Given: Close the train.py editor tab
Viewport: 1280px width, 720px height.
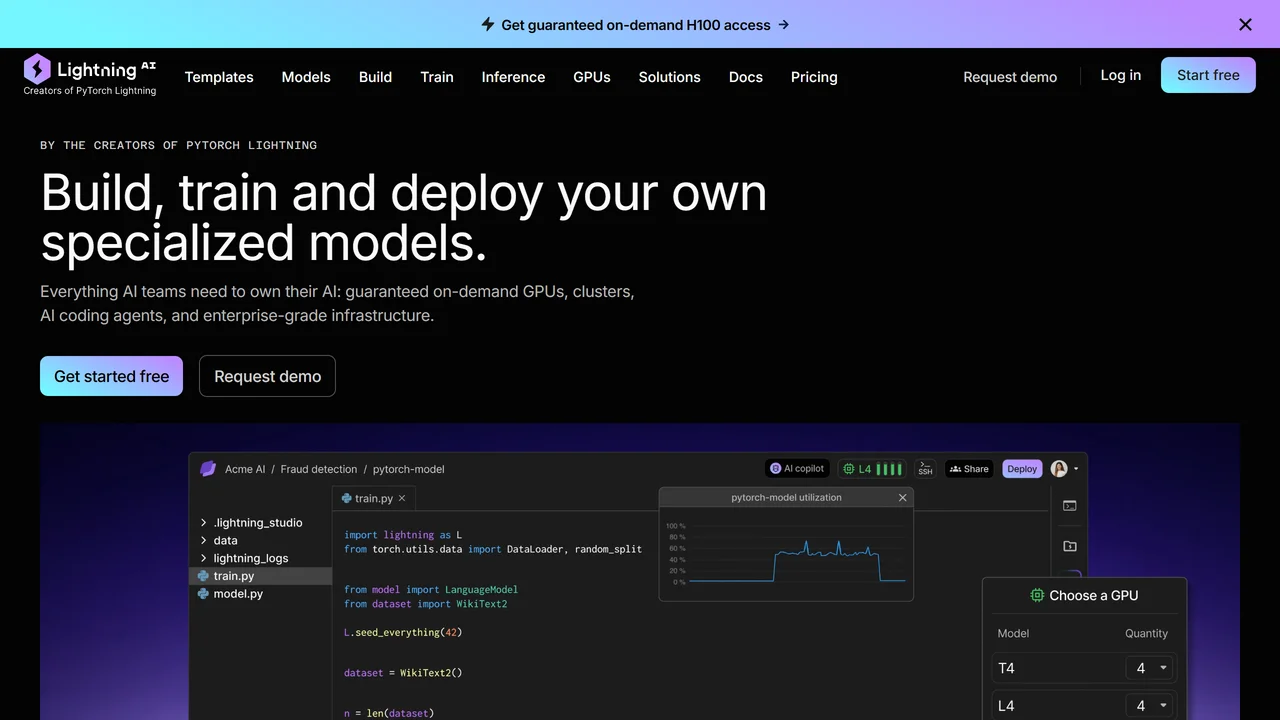Looking at the screenshot, I should pos(402,498).
